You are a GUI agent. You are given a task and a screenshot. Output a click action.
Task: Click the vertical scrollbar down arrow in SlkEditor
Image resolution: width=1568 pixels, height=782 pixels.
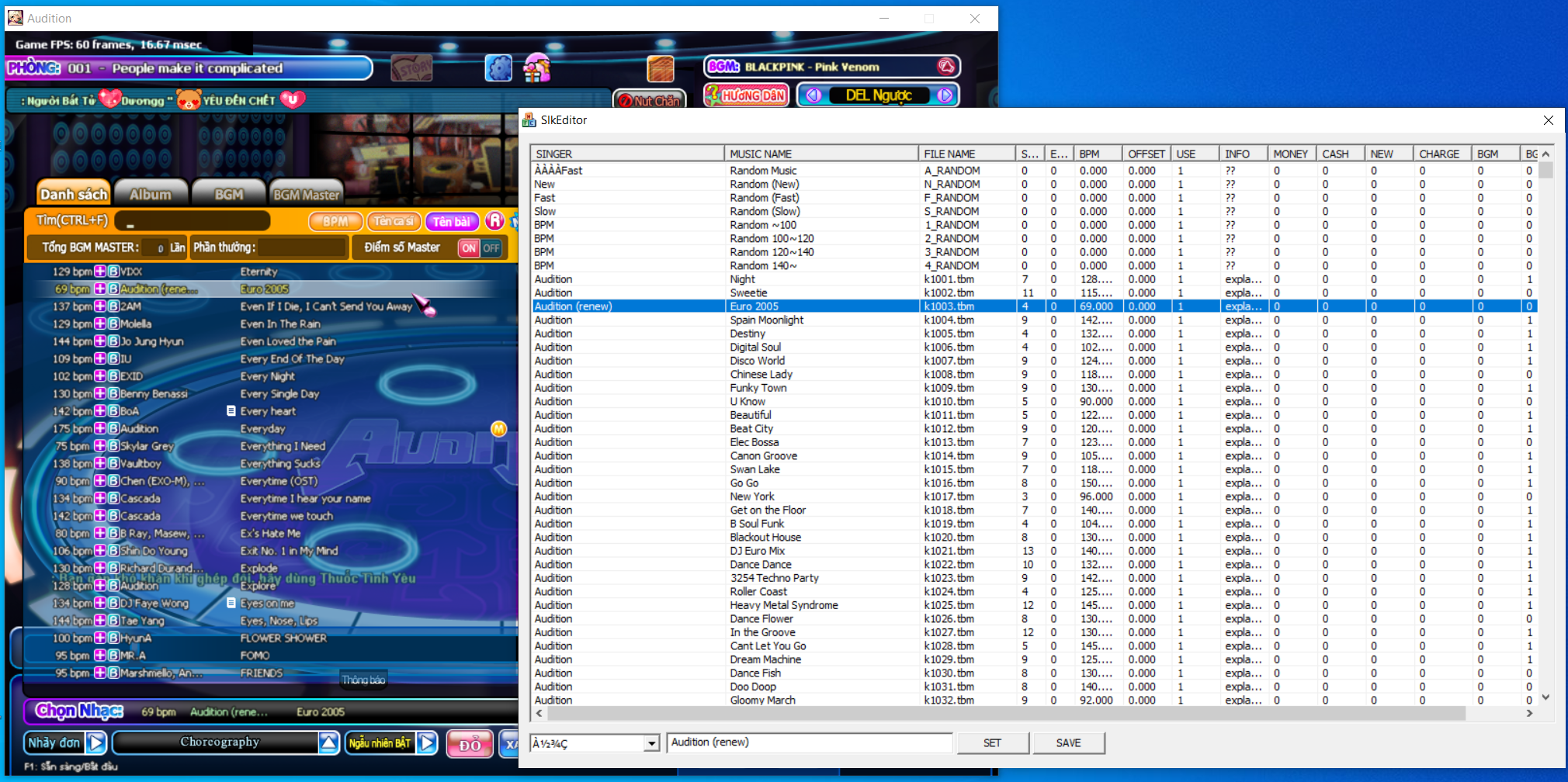[x=1545, y=697]
